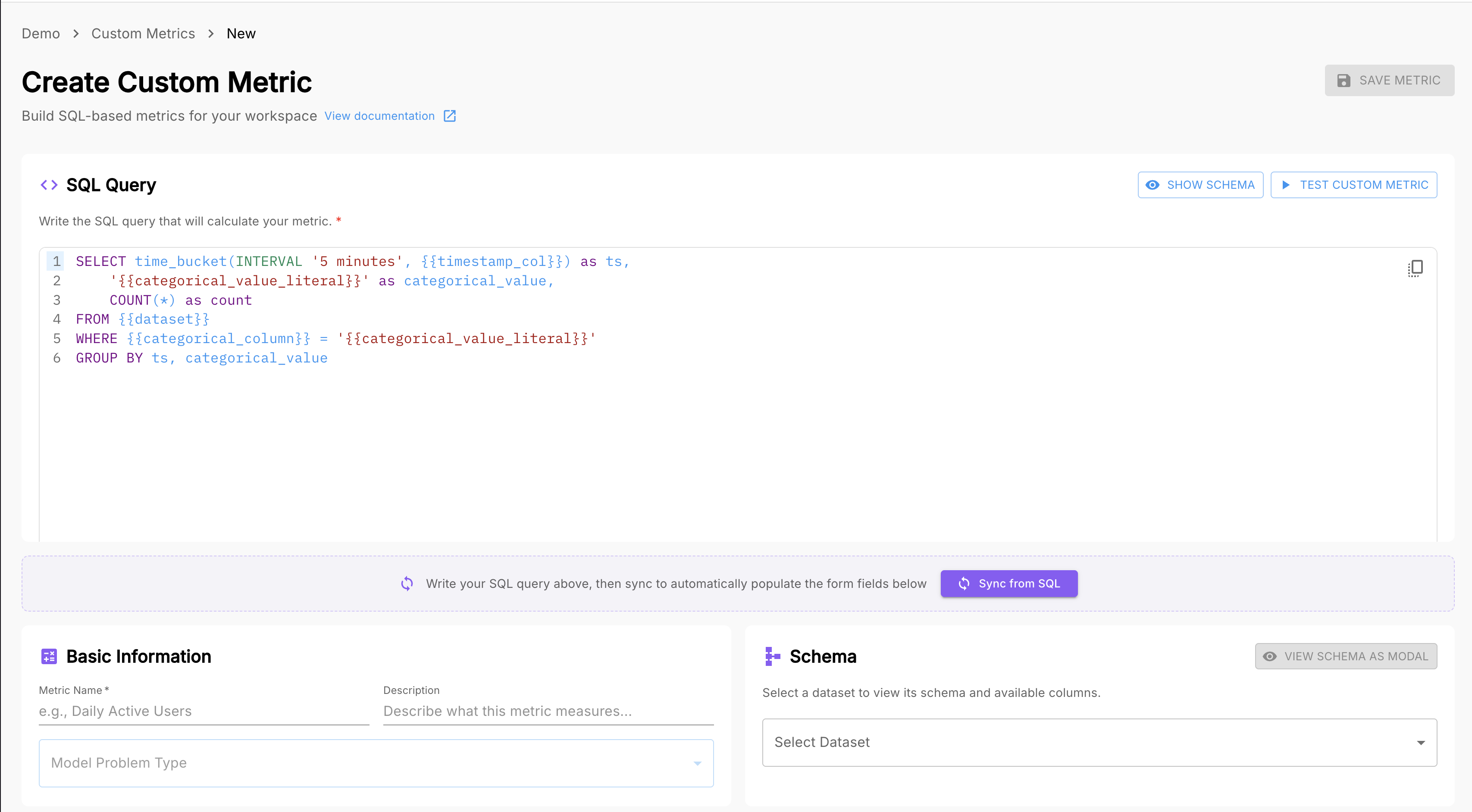This screenshot has width=1472, height=812.
Task: Click Sync from SQL button
Action: click(1009, 584)
